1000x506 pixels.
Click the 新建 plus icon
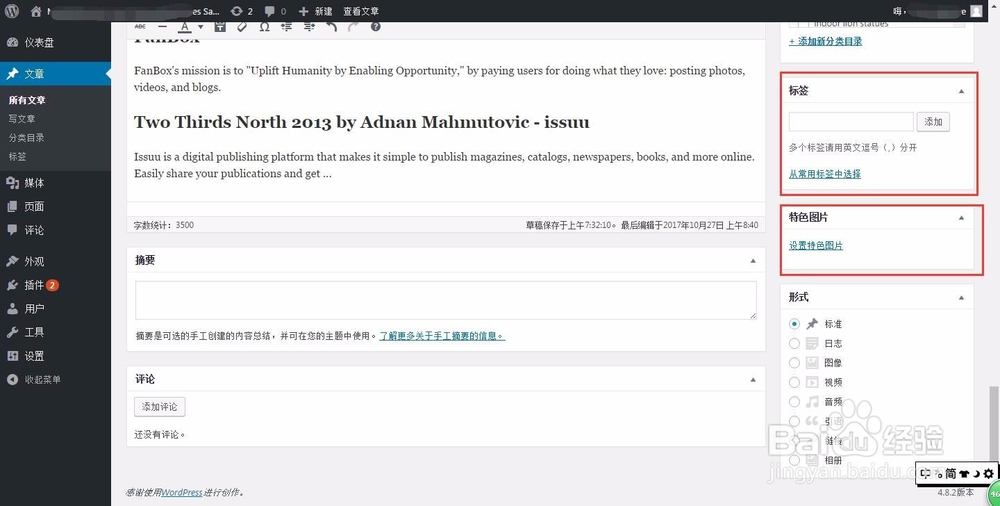pos(304,11)
